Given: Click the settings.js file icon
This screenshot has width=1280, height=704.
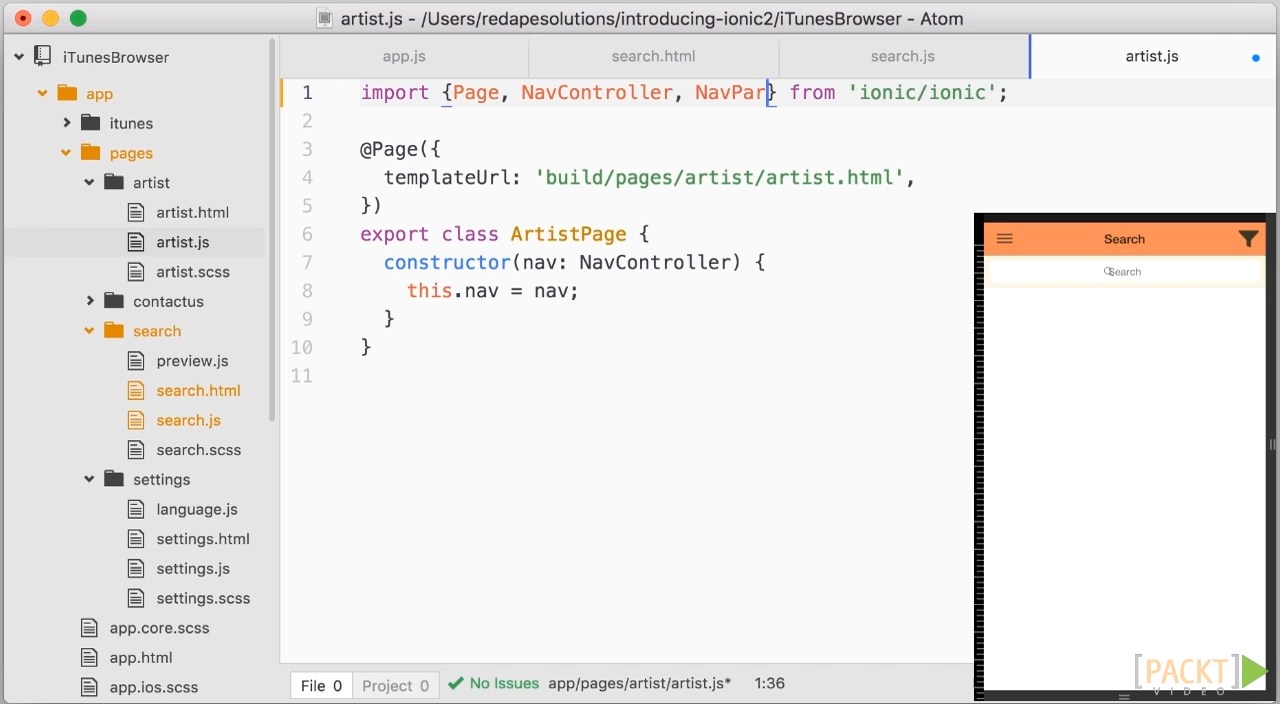Looking at the screenshot, I should [137, 568].
